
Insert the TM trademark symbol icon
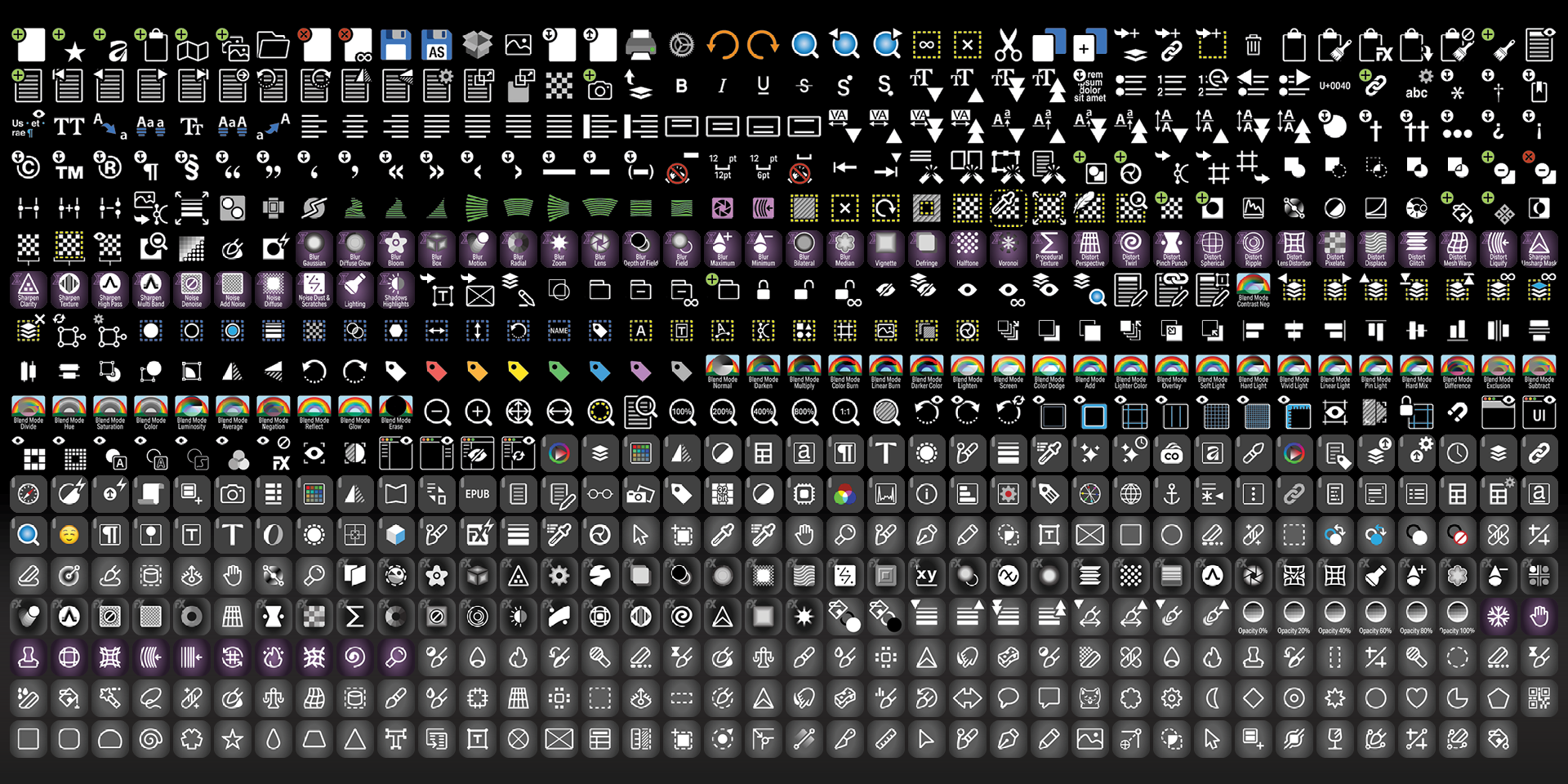[x=69, y=167]
